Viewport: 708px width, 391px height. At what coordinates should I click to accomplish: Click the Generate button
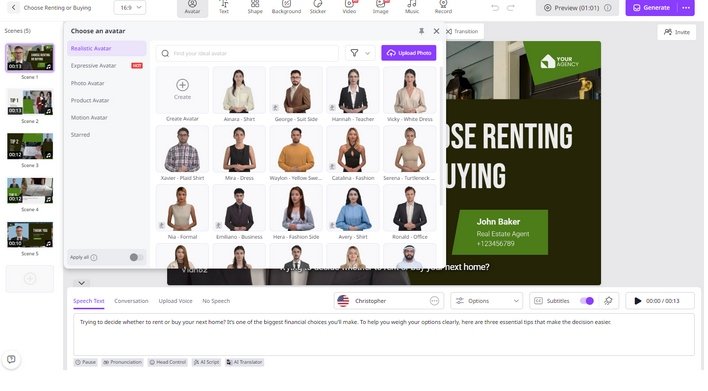[x=651, y=8]
